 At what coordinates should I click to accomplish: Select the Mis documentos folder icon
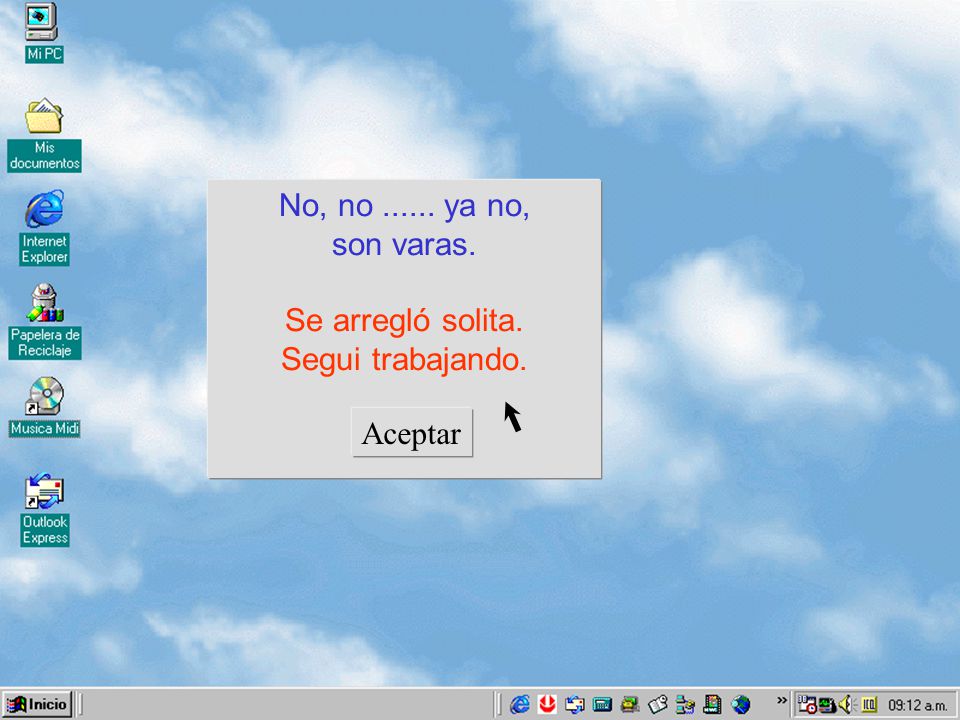[x=44, y=135]
